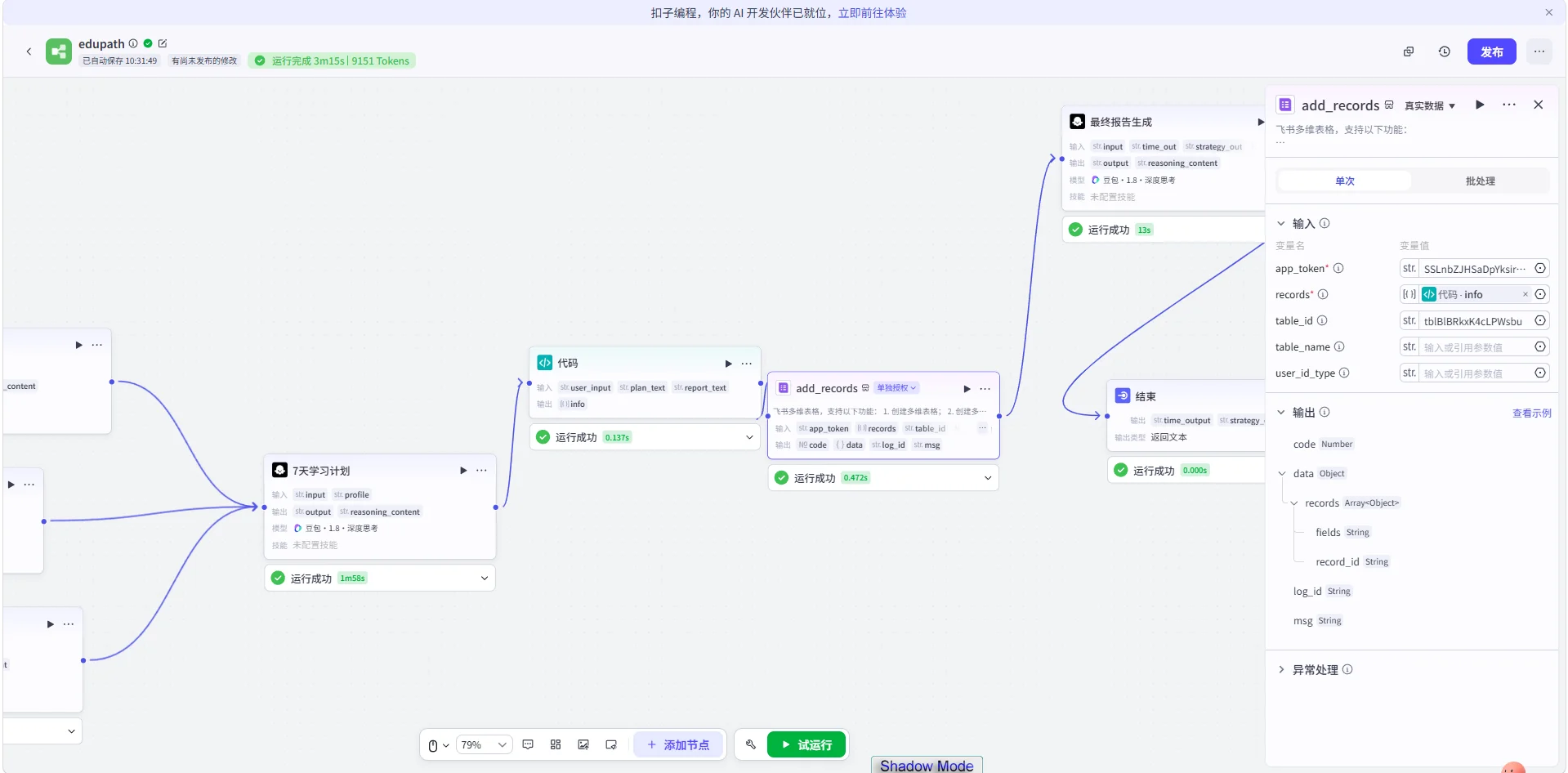The width and height of the screenshot is (1568, 773).
Task: Auto-arrange nodes with the grid layout icon
Action: (x=556, y=744)
